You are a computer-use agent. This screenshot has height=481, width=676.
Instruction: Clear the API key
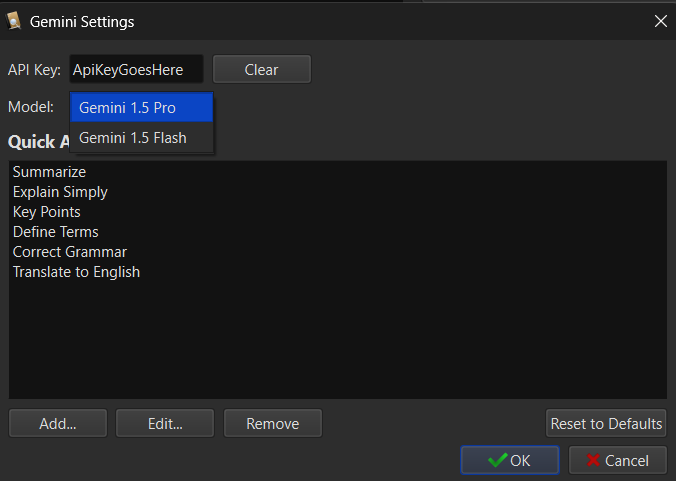coord(261,69)
